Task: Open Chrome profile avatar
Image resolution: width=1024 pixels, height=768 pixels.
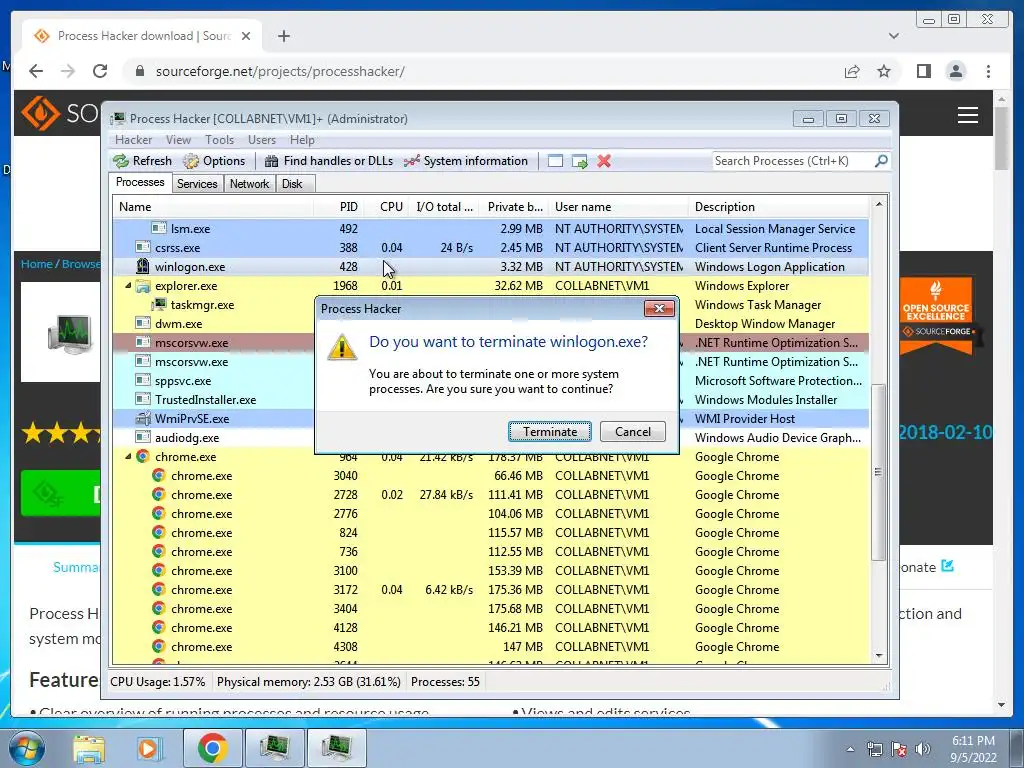Action: pos(955,71)
